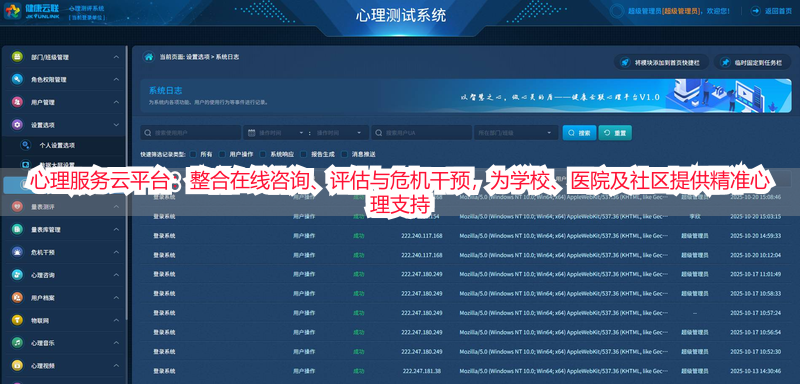Click the 搜索 search button
The width and height of the screenshot is (800, 384).
579,133
